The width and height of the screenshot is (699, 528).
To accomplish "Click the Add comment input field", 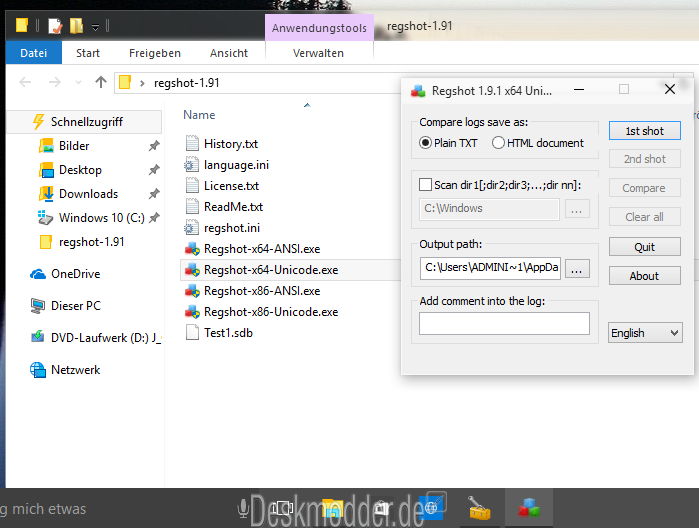I will pos(504,323).
